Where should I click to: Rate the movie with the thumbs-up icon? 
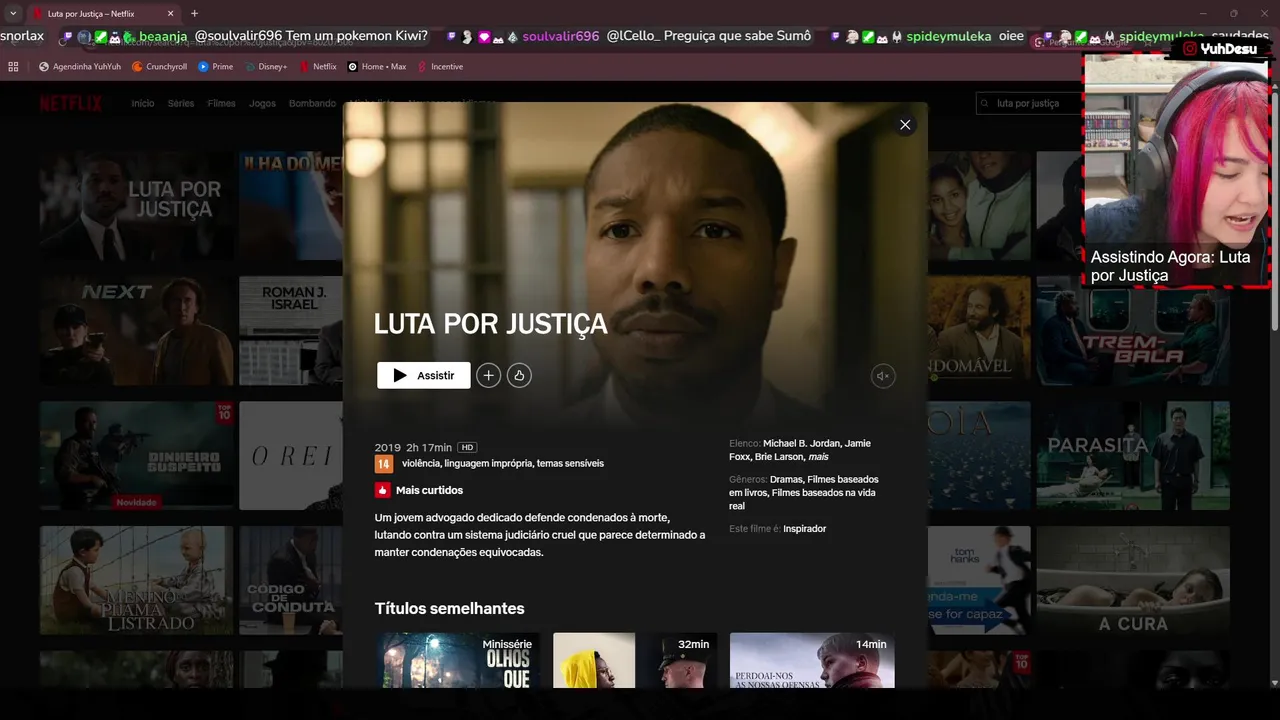(519, 375)
